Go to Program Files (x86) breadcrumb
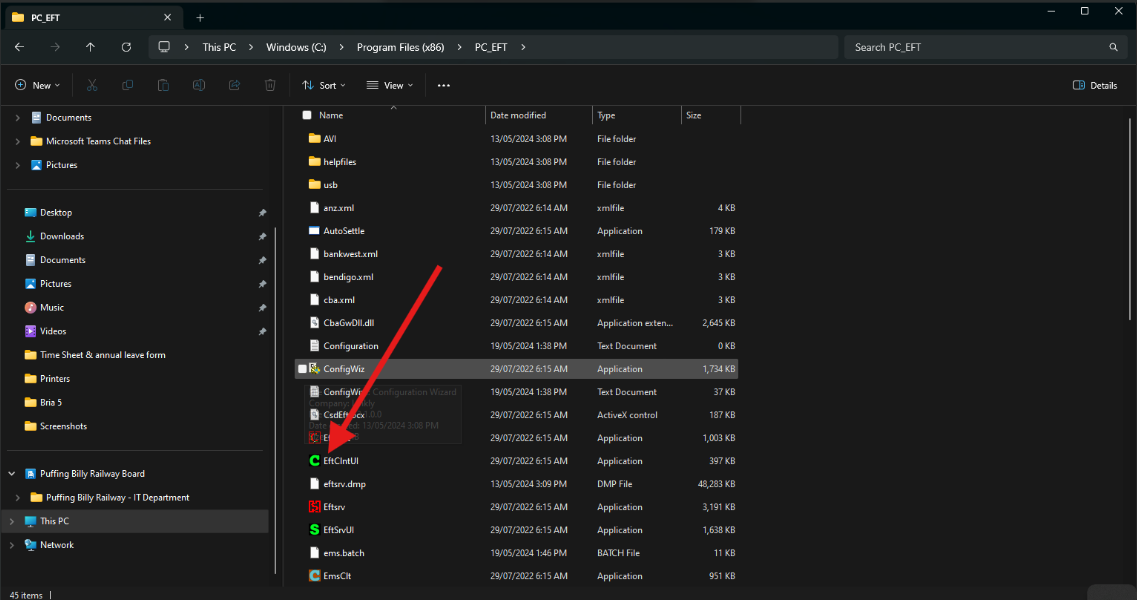 400,47
